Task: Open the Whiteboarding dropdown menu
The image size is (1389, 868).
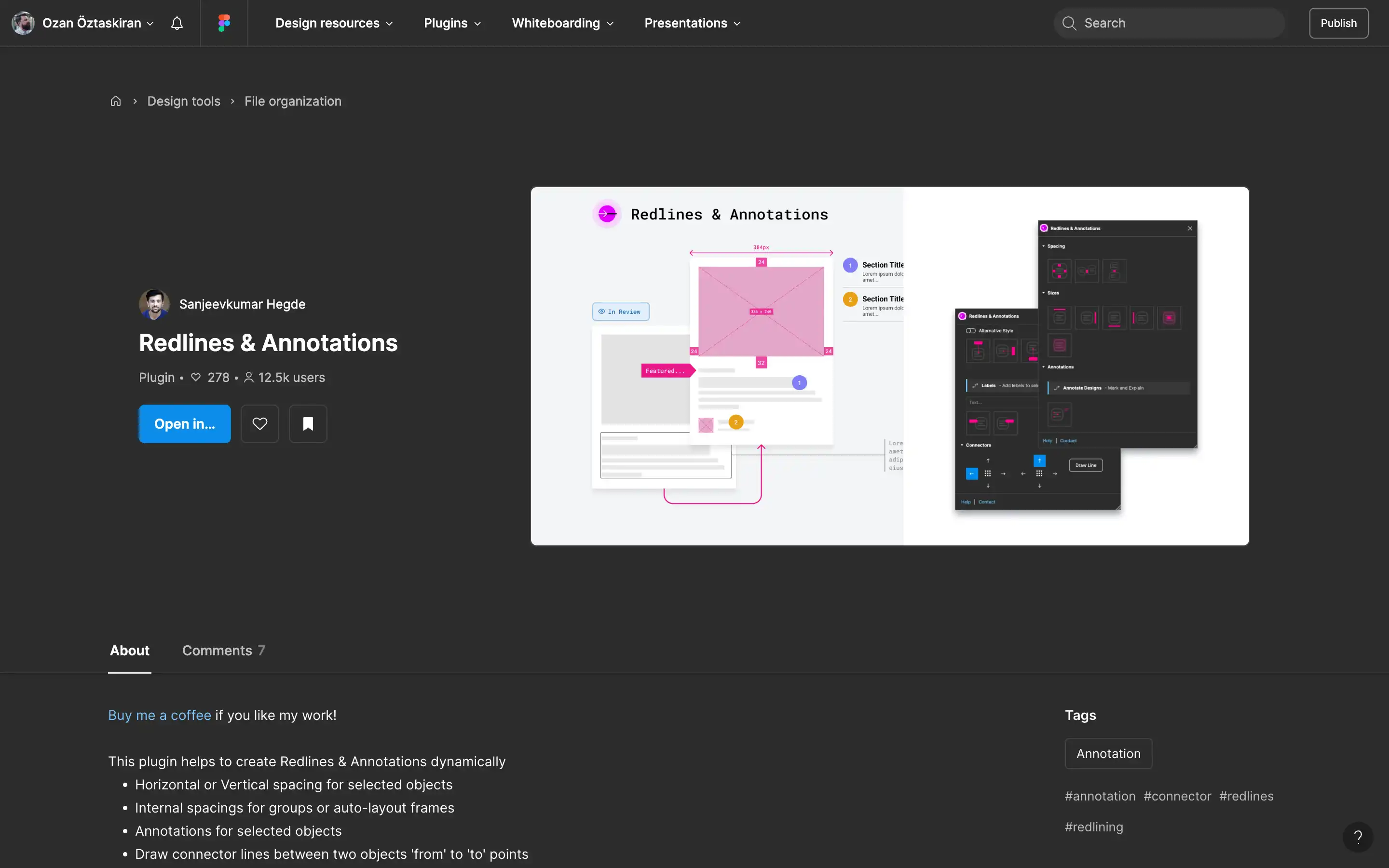Action: [562, 23]
